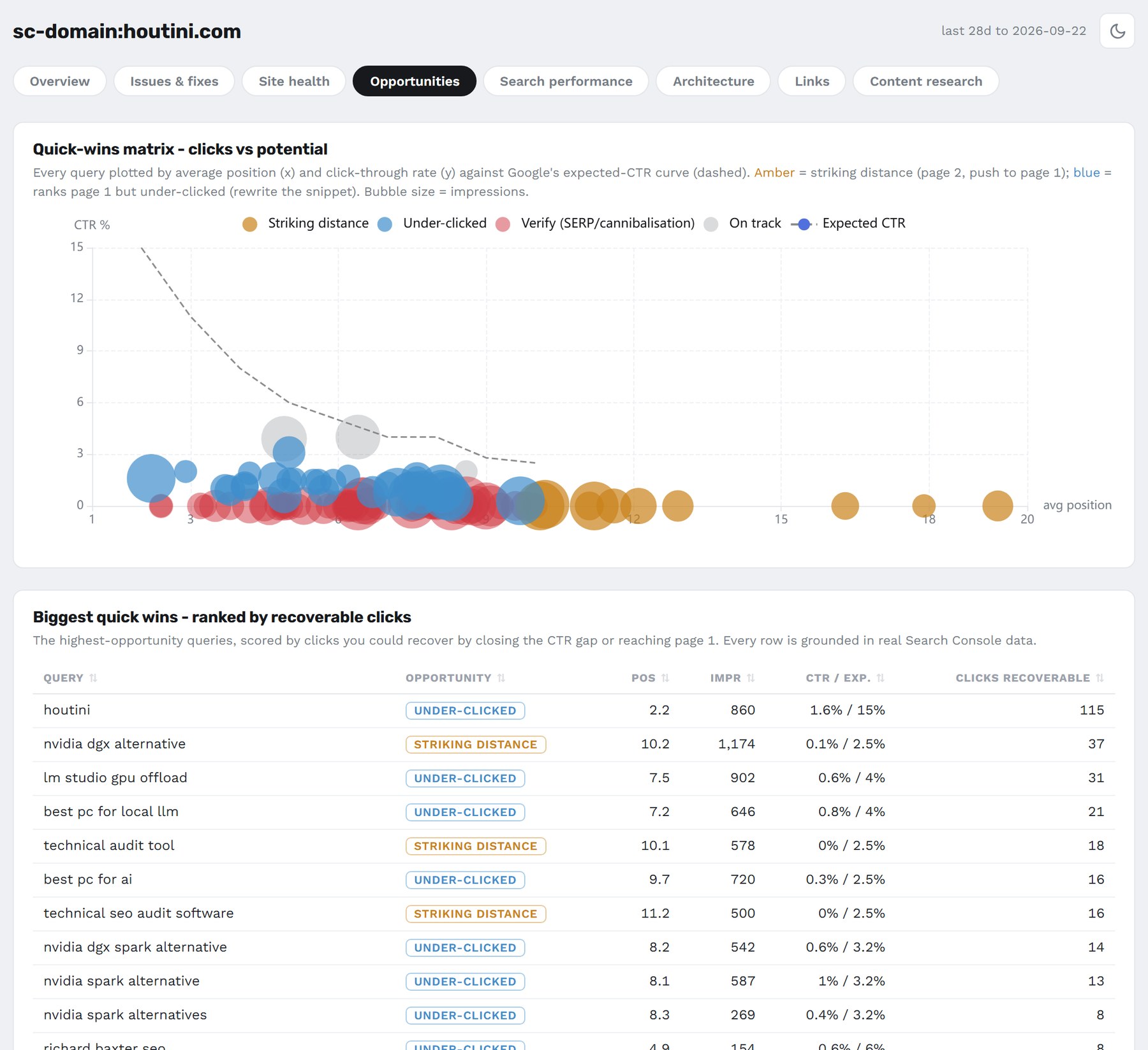Select the 'nvidia spark alternative' query row
This screenshot has height=1050, width=1148.
(x=574, y=981)
